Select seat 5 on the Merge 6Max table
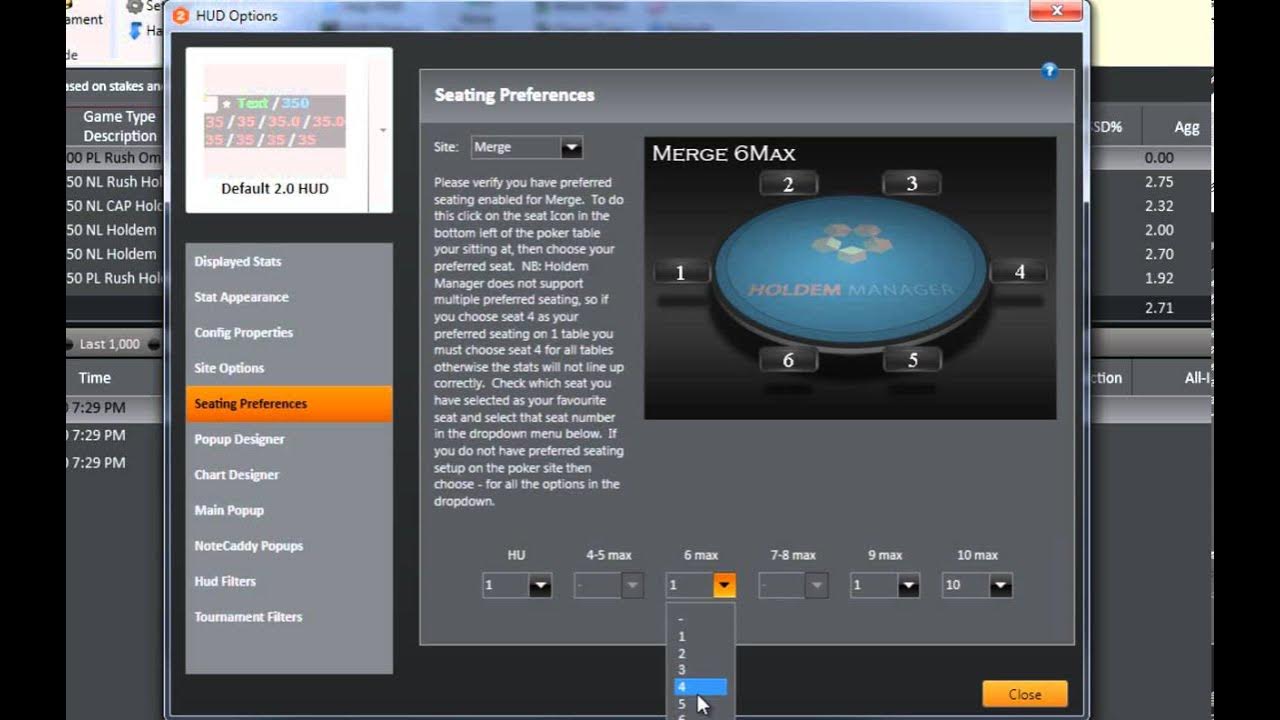1280x720 pixels. coord(912,360)
